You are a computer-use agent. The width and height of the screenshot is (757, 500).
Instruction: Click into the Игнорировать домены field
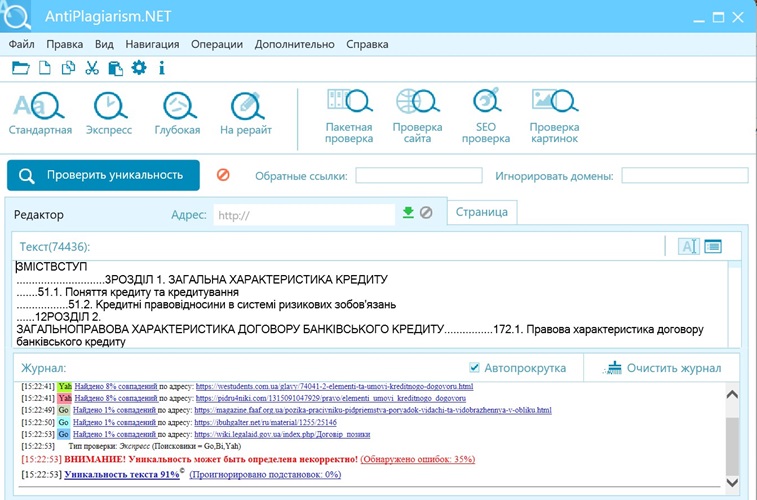coord(685,175)
